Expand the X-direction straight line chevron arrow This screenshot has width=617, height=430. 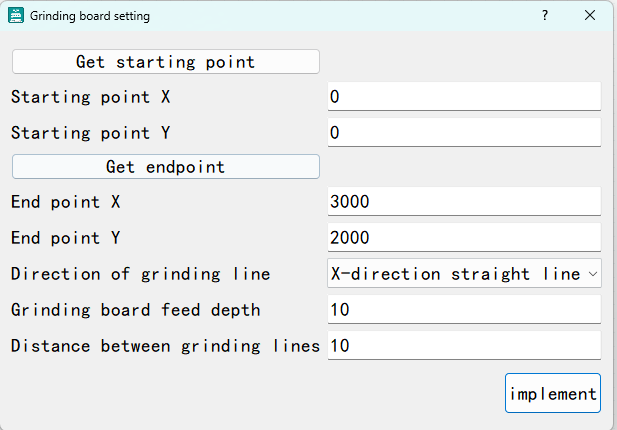[x=593, y=274]
